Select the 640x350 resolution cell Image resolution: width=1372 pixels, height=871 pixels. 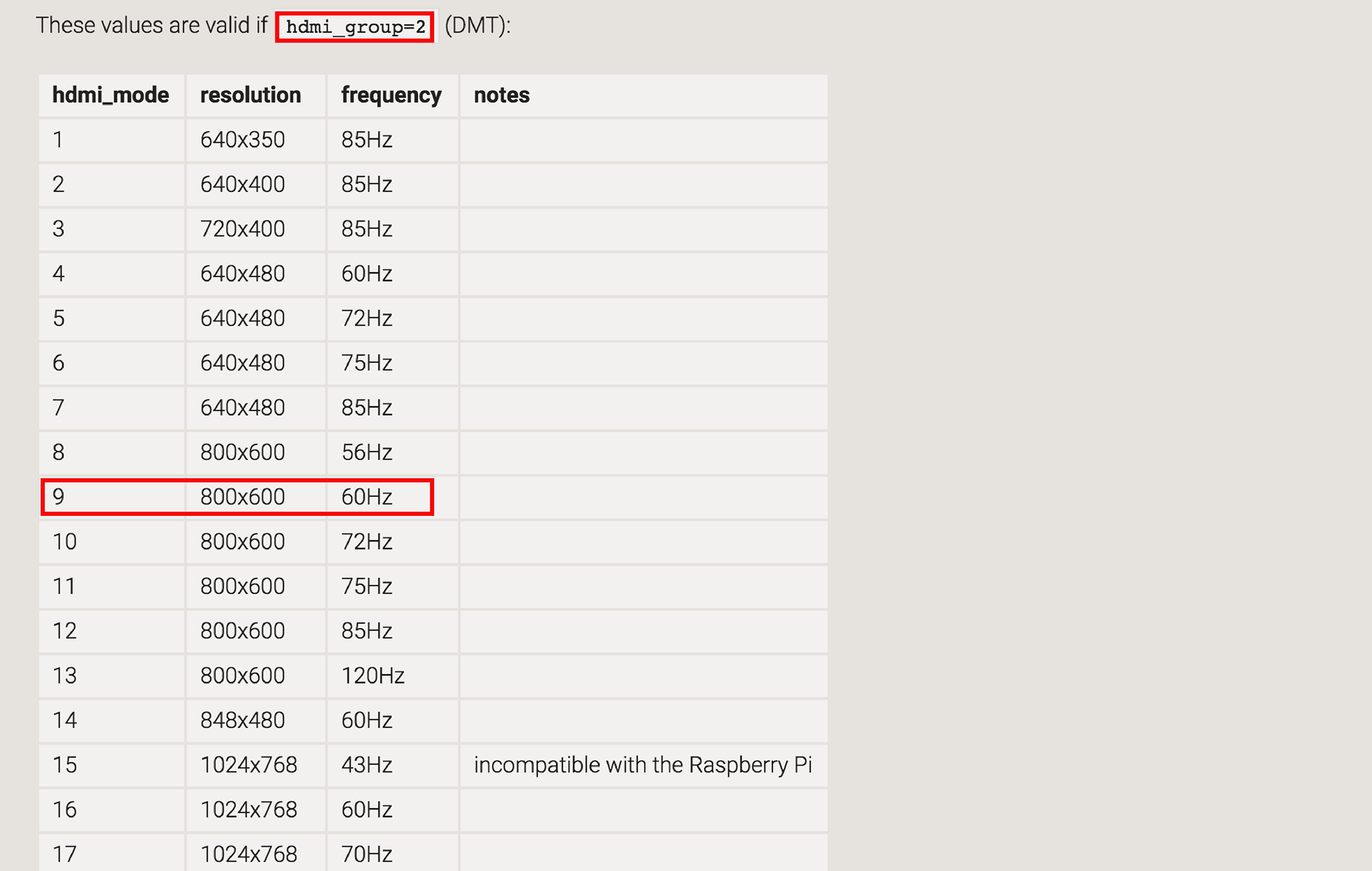(x=242, y=140)
